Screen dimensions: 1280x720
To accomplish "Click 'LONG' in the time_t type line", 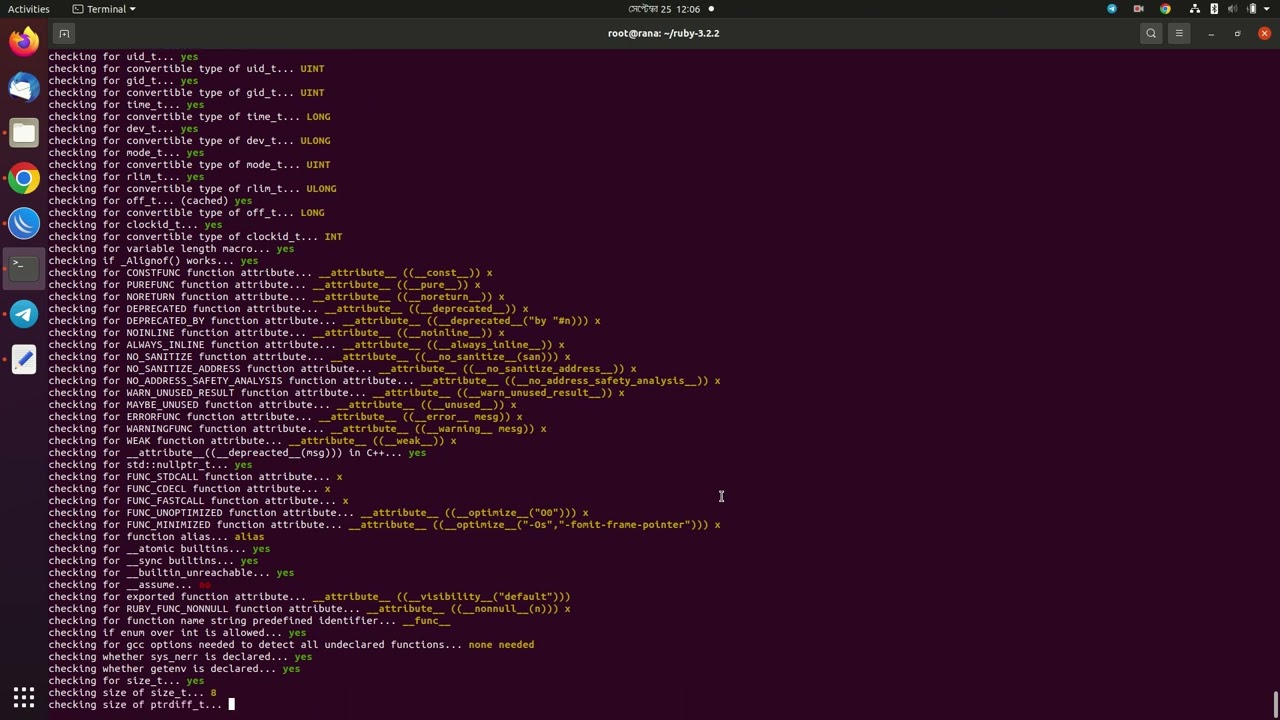I will coord(318,117).
